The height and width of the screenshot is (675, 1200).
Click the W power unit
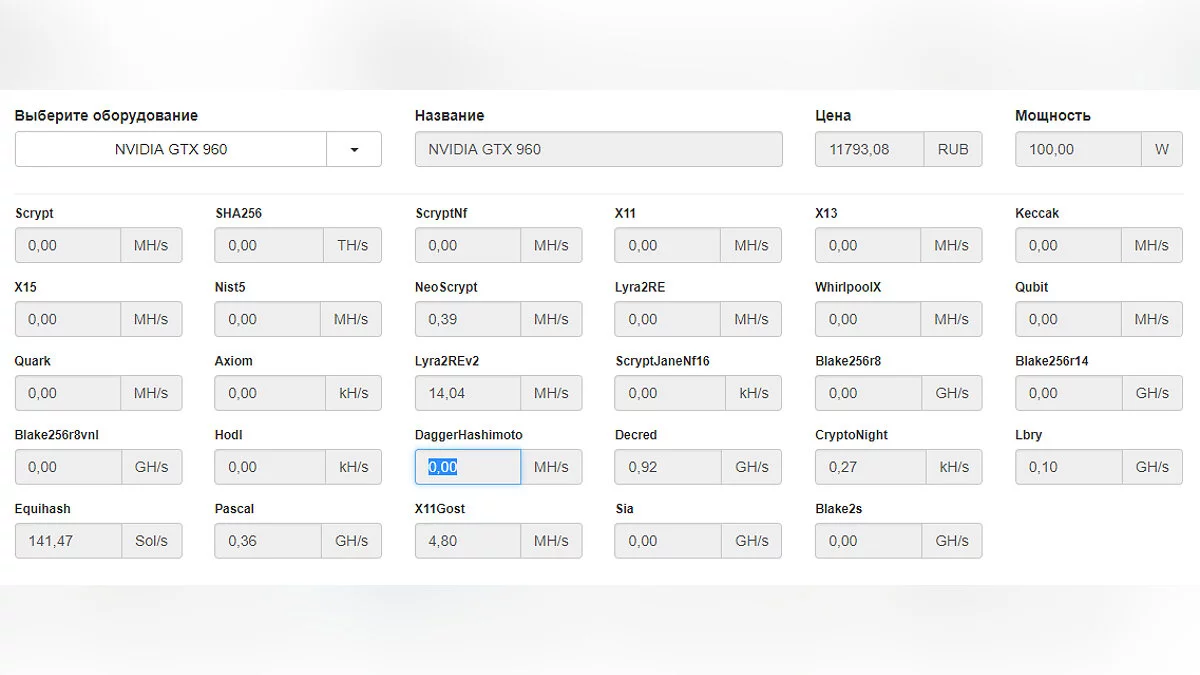[x=1162, y=149]
